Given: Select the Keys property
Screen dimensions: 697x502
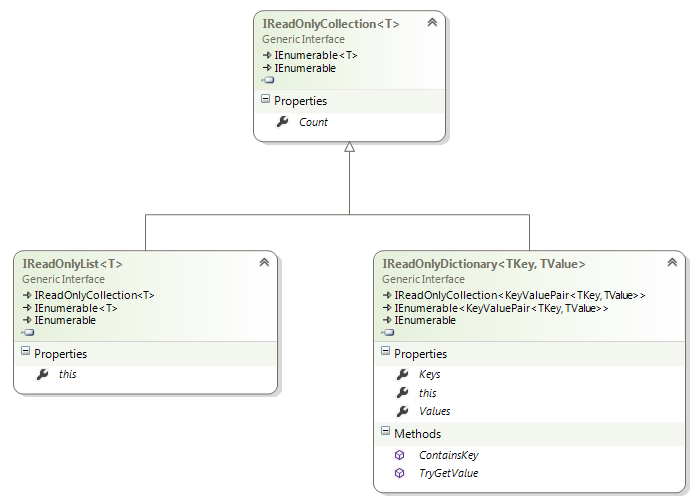Looking at the screenshot, I should 429,374.
